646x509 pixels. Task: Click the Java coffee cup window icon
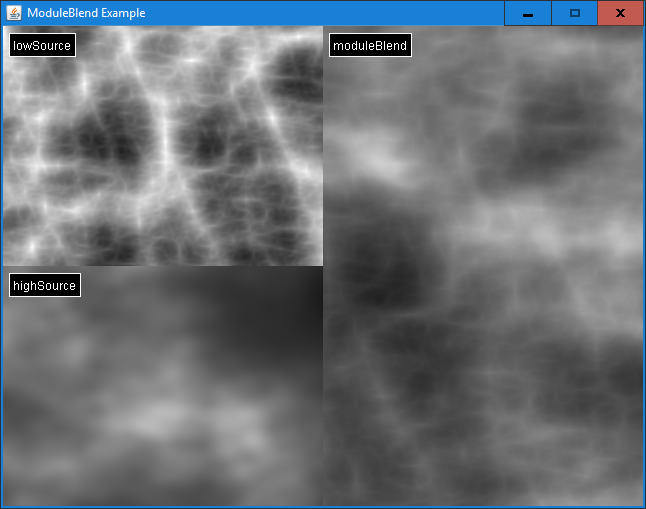(14, 13)
